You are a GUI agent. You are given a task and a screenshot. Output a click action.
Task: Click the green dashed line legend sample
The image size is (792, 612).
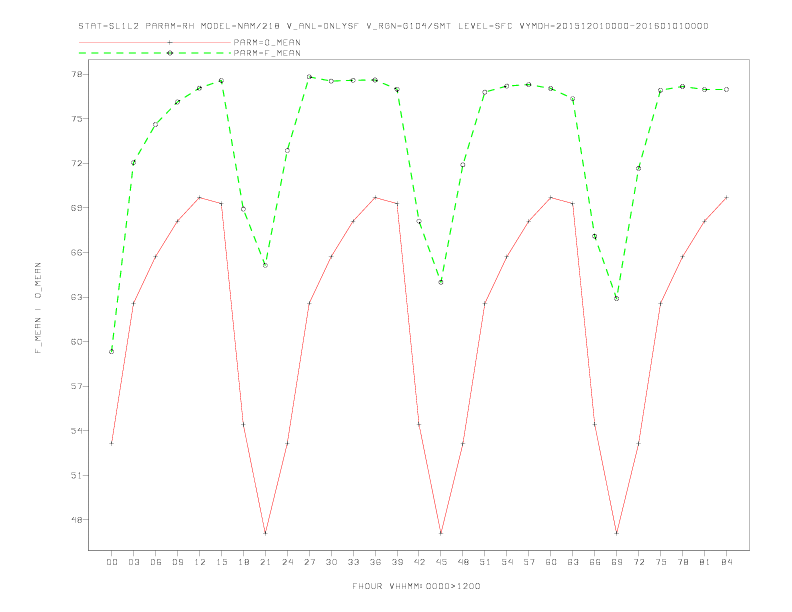pos(155,53)
